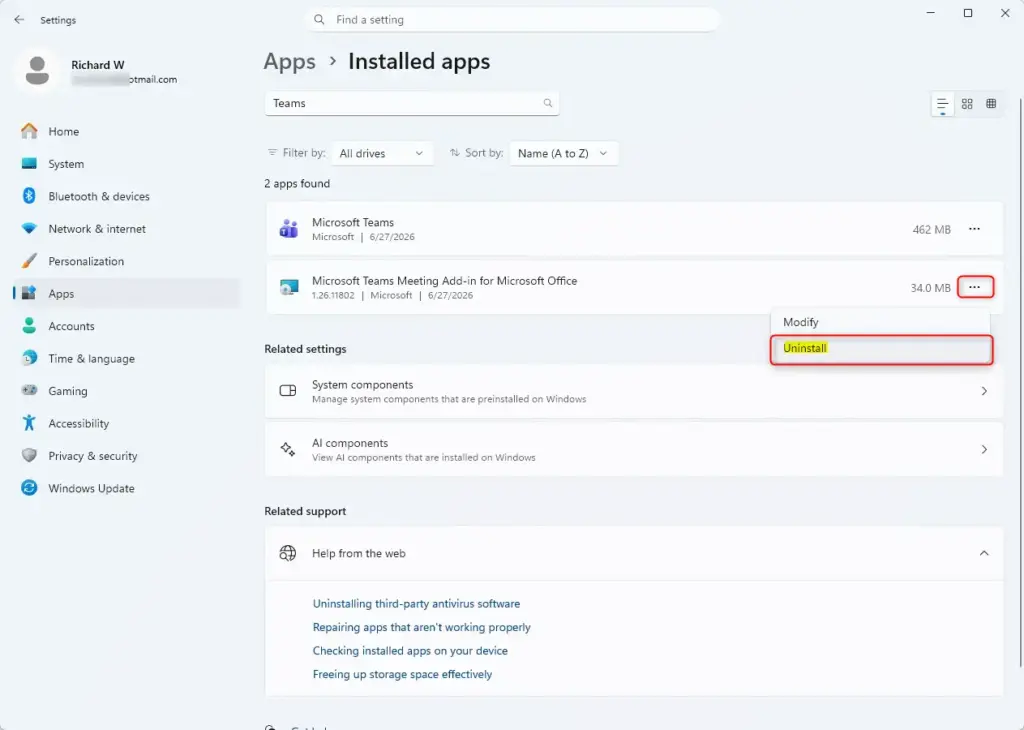Open Checking installed apps on your device
This screenshot has height=730, width=1024.
(x=410, y=651)
